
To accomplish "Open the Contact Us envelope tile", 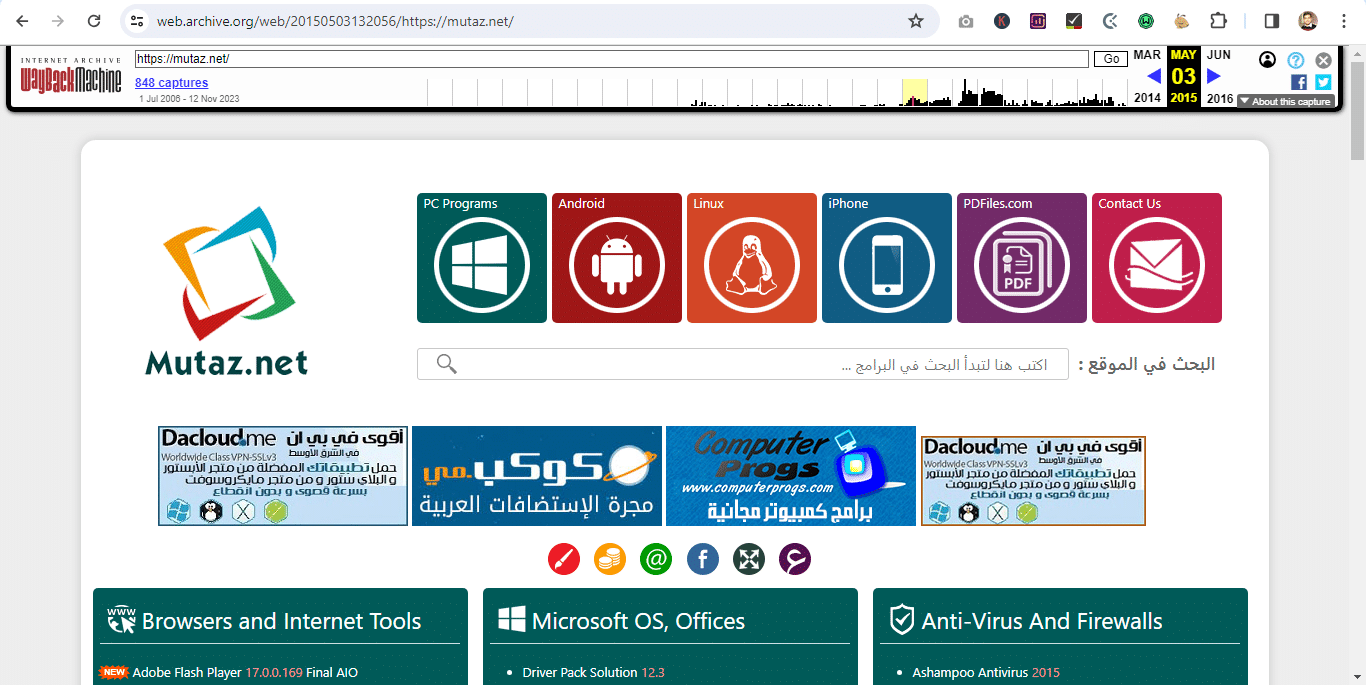I will (x=1156, y=258).
